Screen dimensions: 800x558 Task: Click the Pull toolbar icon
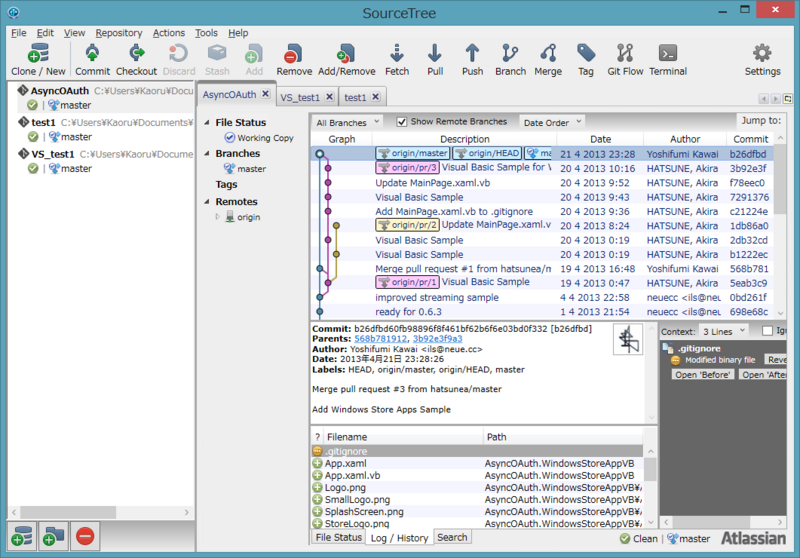click(x=435, y=60)
